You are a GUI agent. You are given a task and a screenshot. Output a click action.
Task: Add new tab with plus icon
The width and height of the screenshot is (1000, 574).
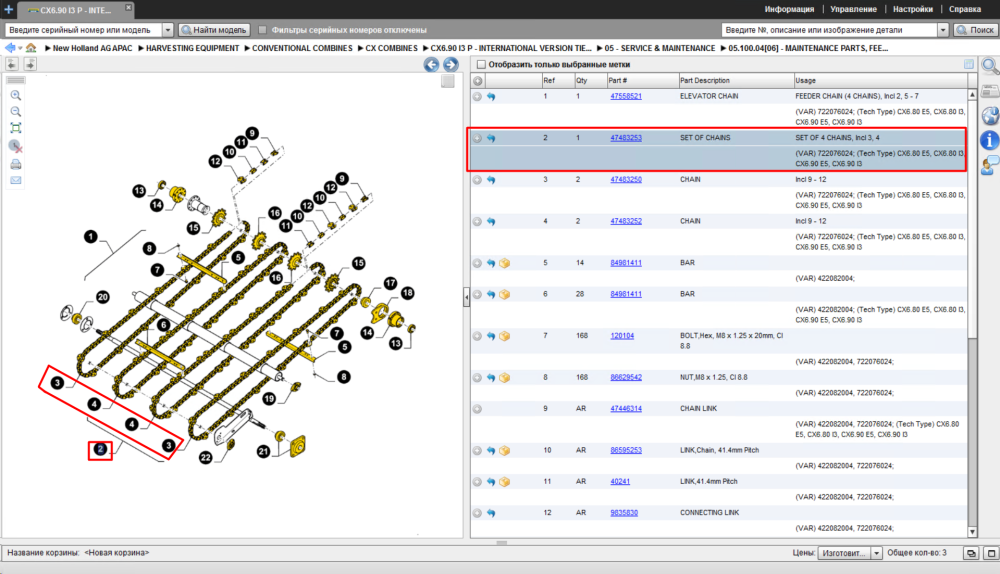tap(8, 9)
